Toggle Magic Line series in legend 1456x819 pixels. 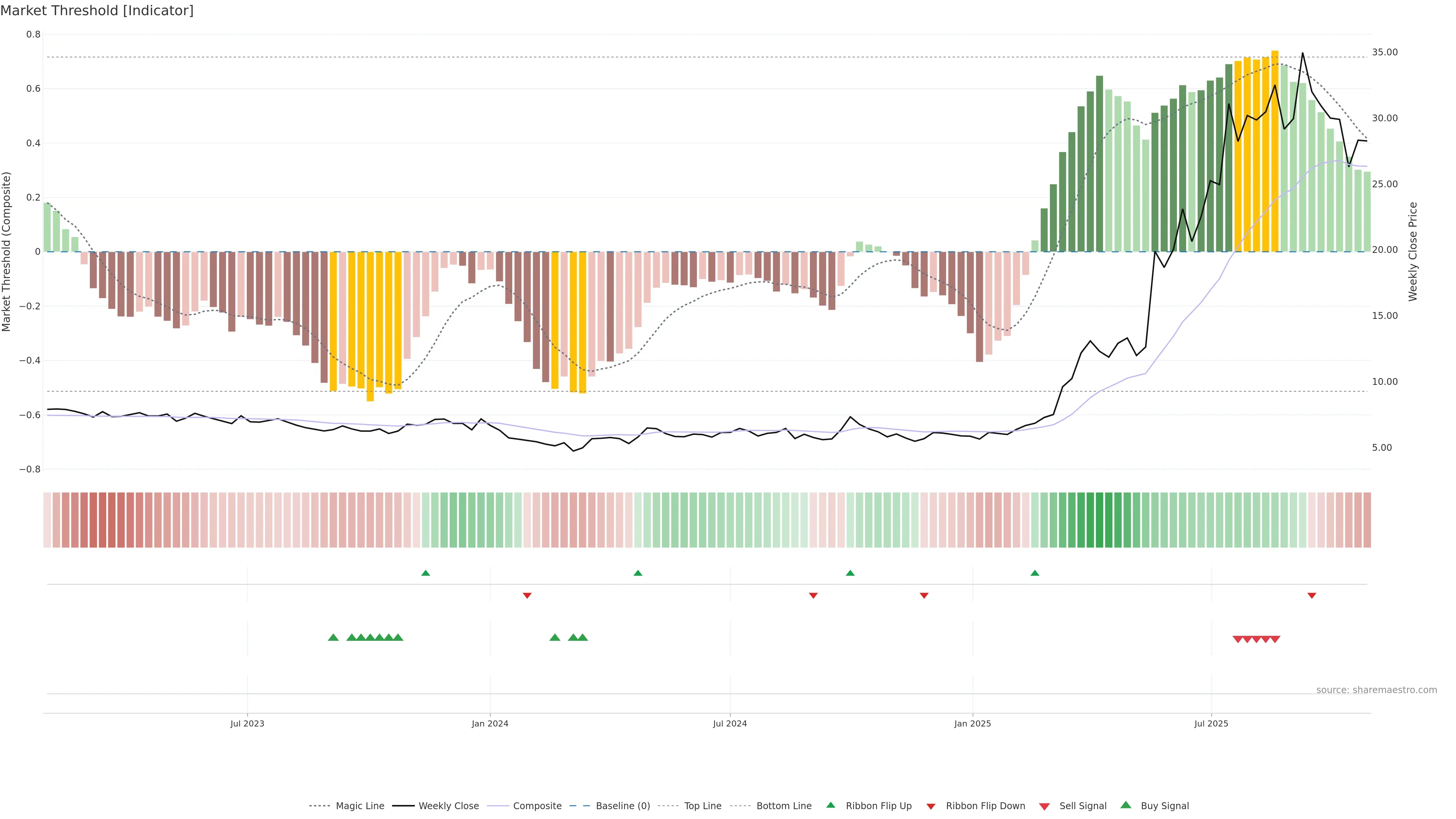click(x=359, y=806)
